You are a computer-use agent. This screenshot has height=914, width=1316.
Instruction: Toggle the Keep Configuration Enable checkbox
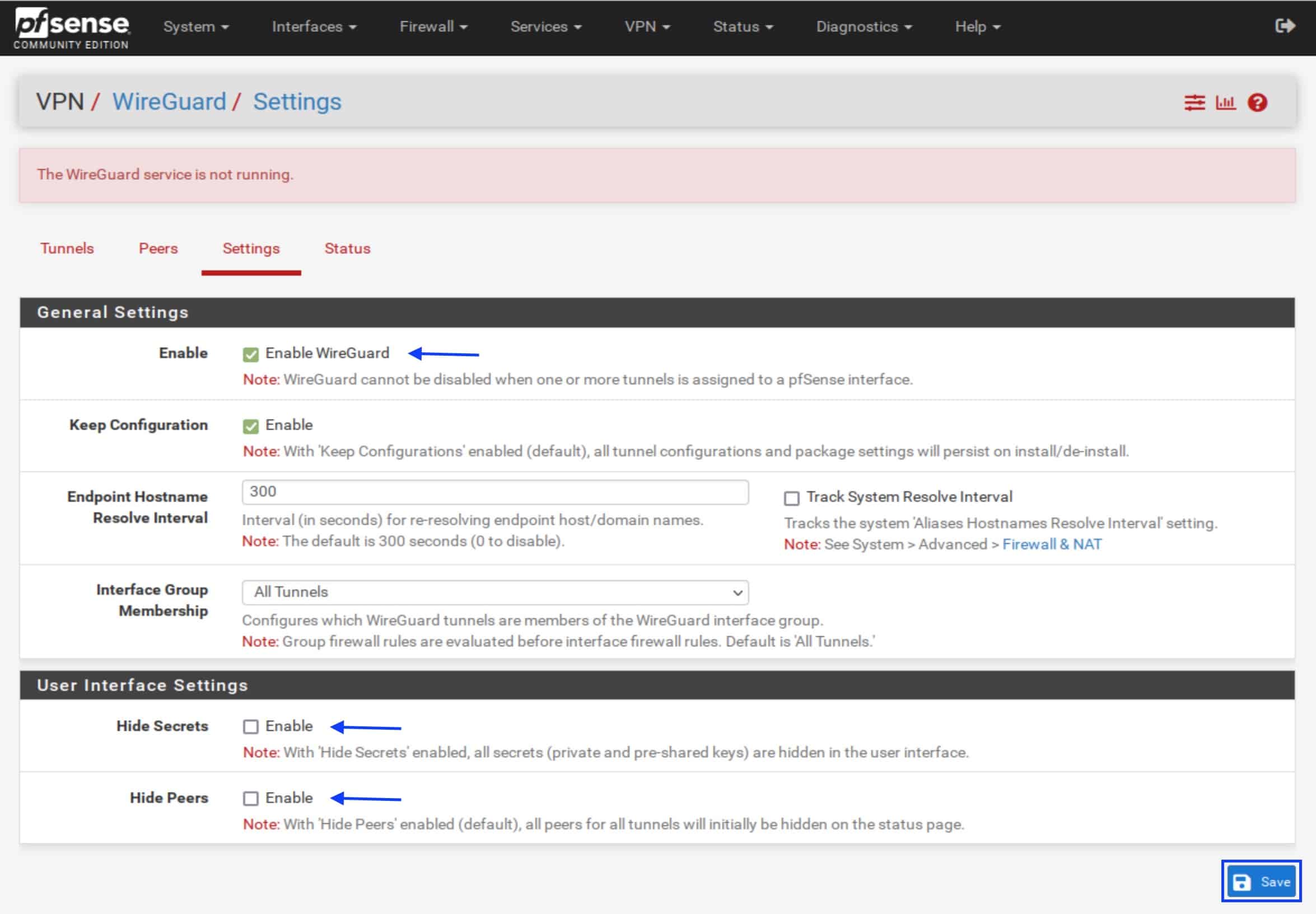[250, 426]
